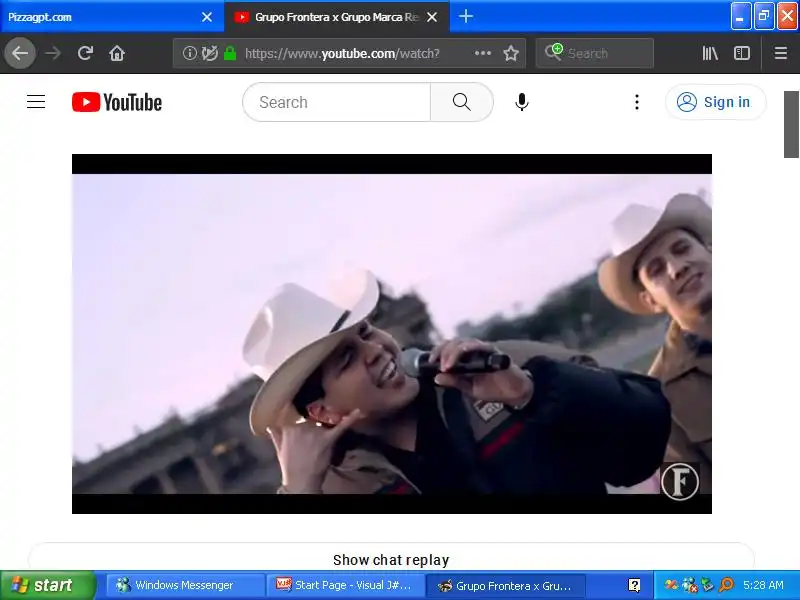Open the page actions three-dot menu
This screenshot has height=600, width=800.
pos(483,53)
